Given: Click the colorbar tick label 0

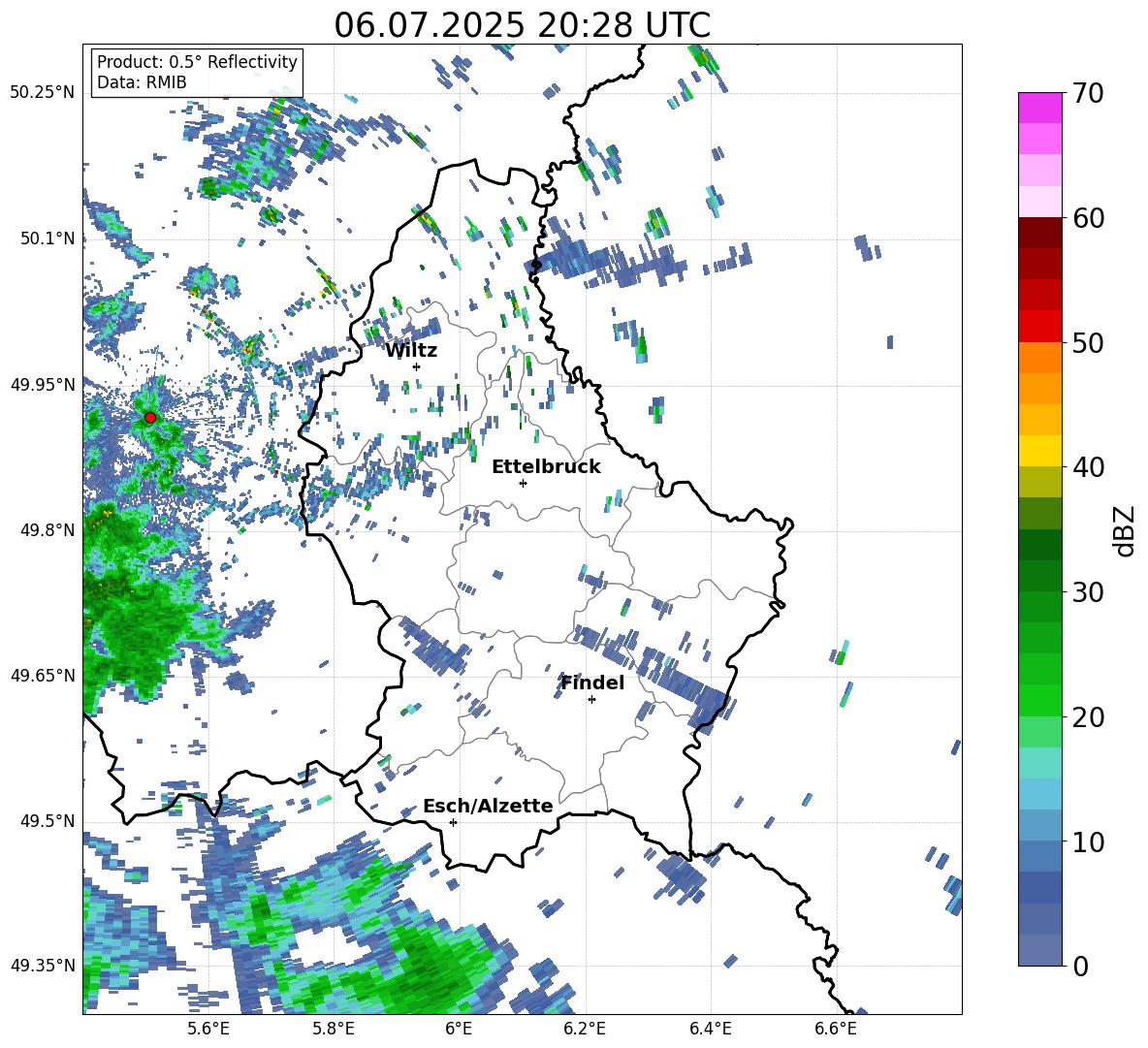Looking at the screenshot, I should point(1080,966).
